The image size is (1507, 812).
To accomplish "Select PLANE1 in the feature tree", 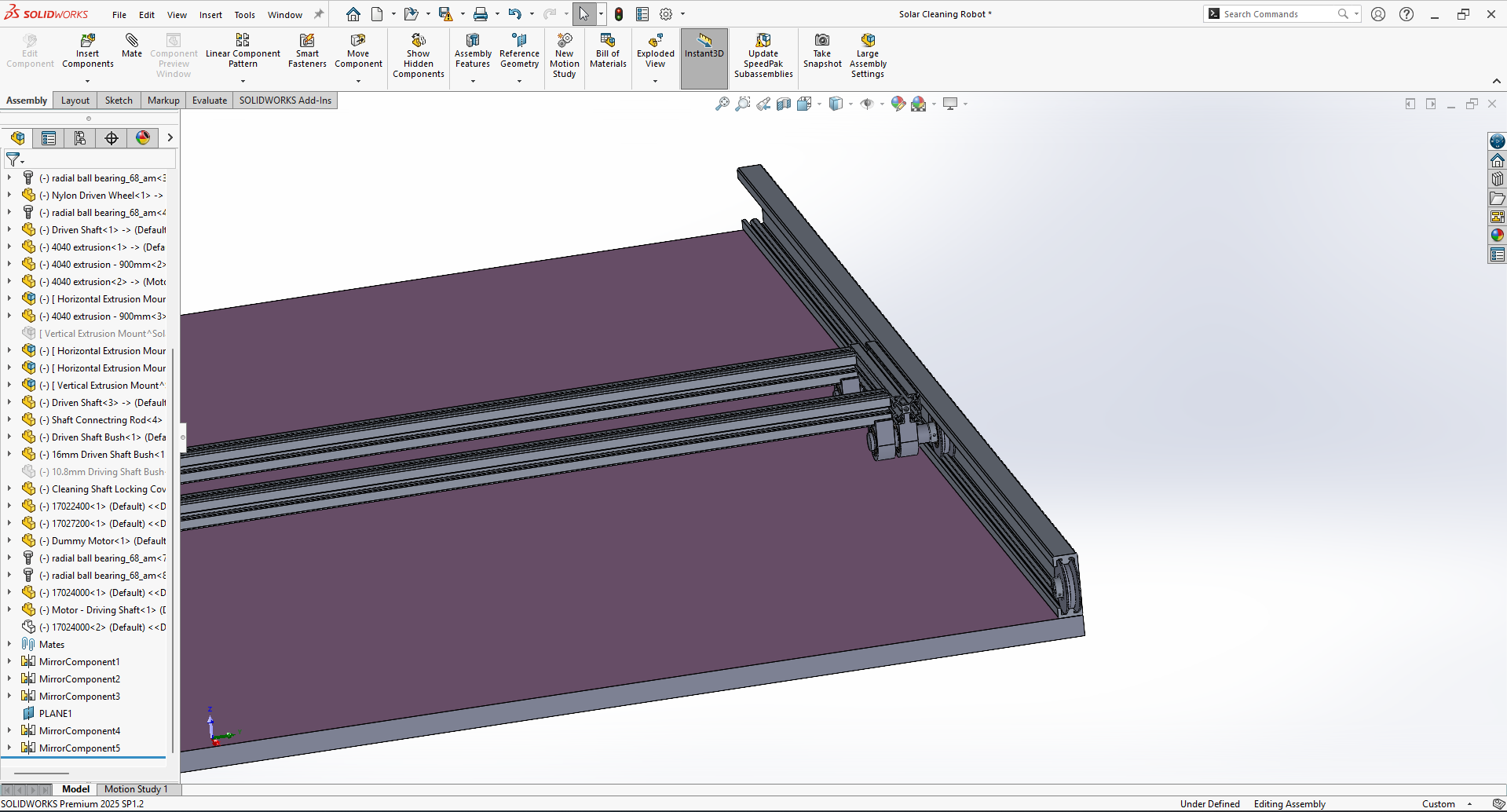I will (x=55, y=713).
